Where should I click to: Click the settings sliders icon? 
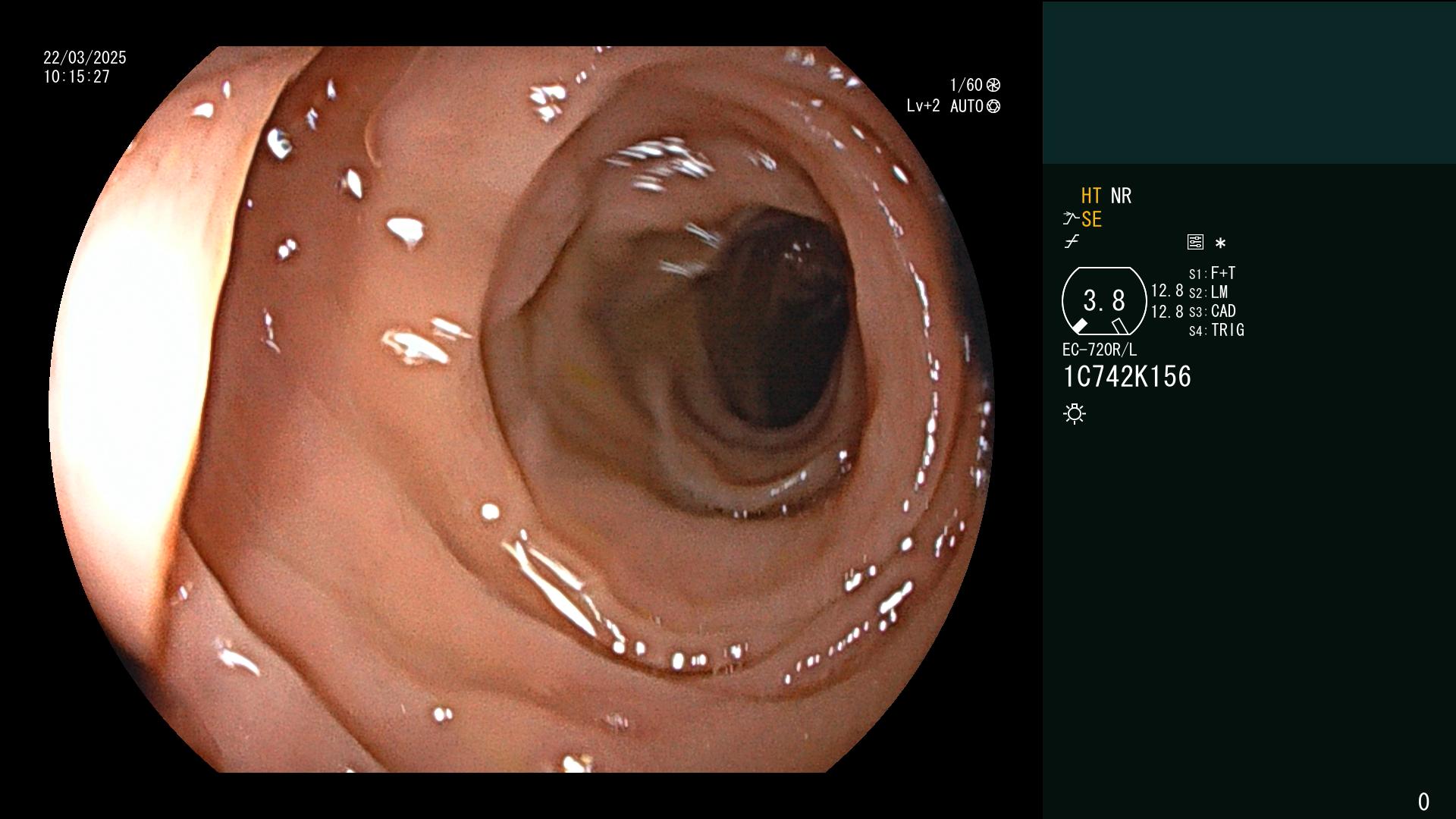coord(1195,243)
